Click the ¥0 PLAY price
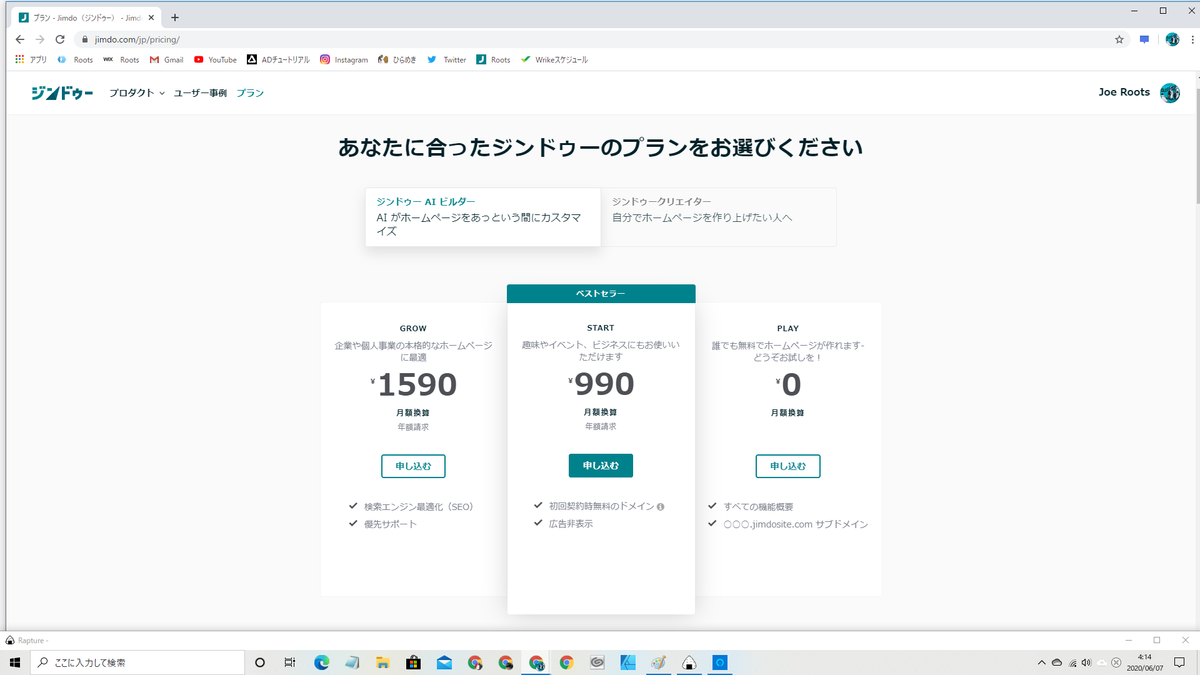The width and height of the screenshot is (1200, 675). coord(788,384)
